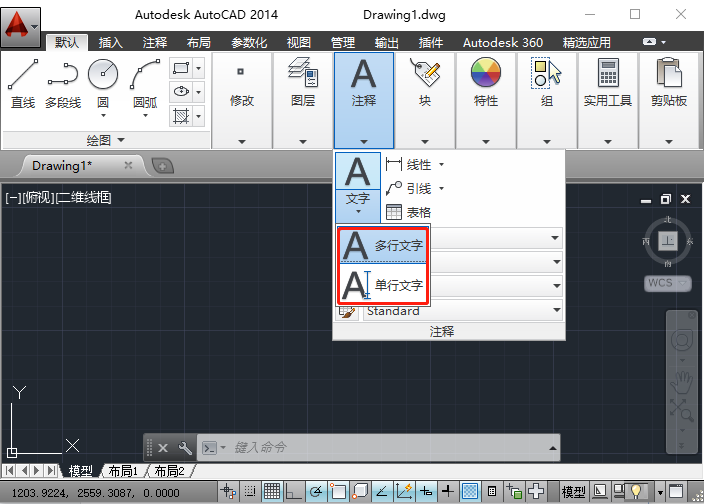704x504 pixels.
Task: Switch to the 布局2 layout tab
Action: pos(169,471)
